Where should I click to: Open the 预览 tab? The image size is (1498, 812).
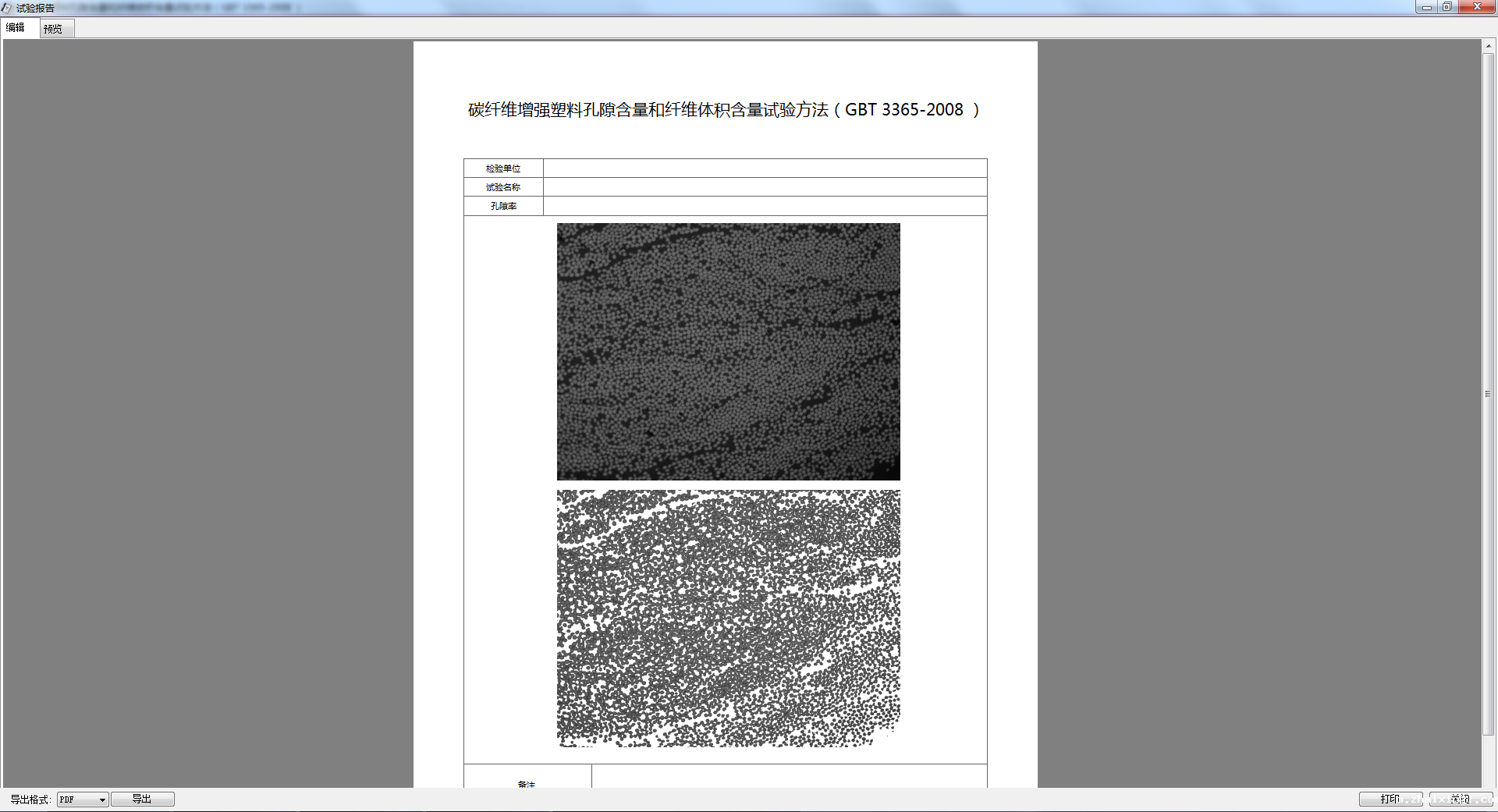tap(54, 29)
